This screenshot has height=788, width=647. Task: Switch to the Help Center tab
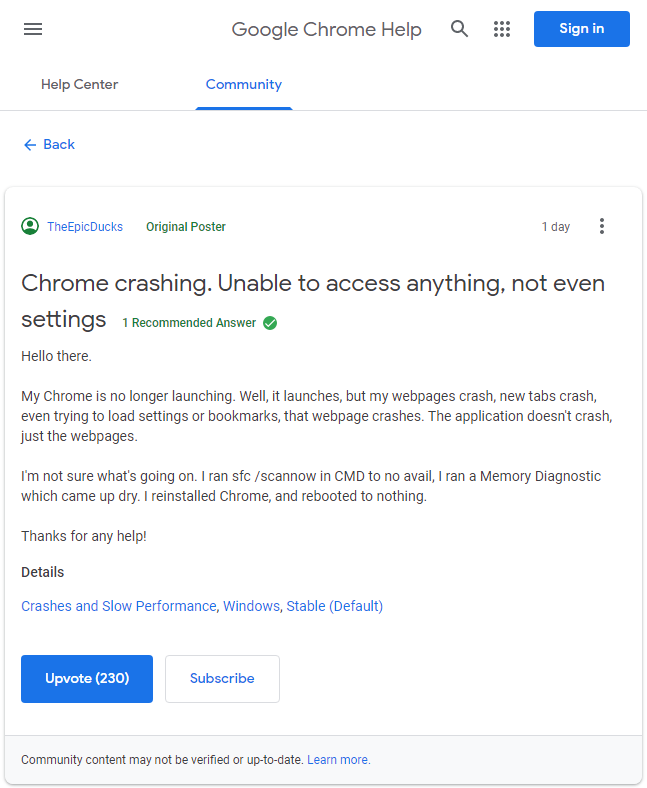click(79, 85)
